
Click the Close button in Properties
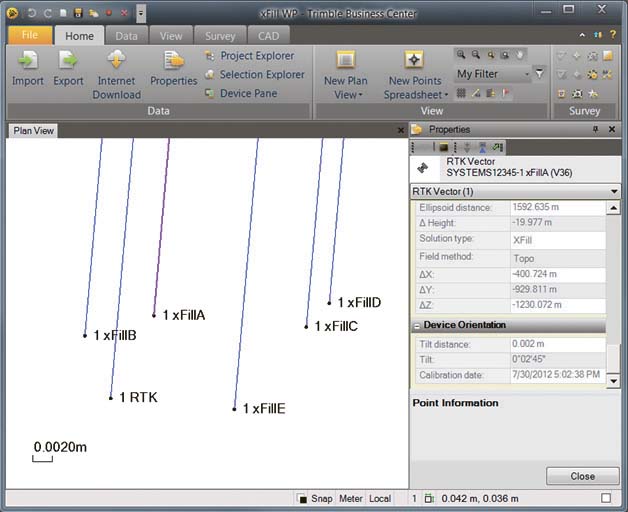(582, 476)
